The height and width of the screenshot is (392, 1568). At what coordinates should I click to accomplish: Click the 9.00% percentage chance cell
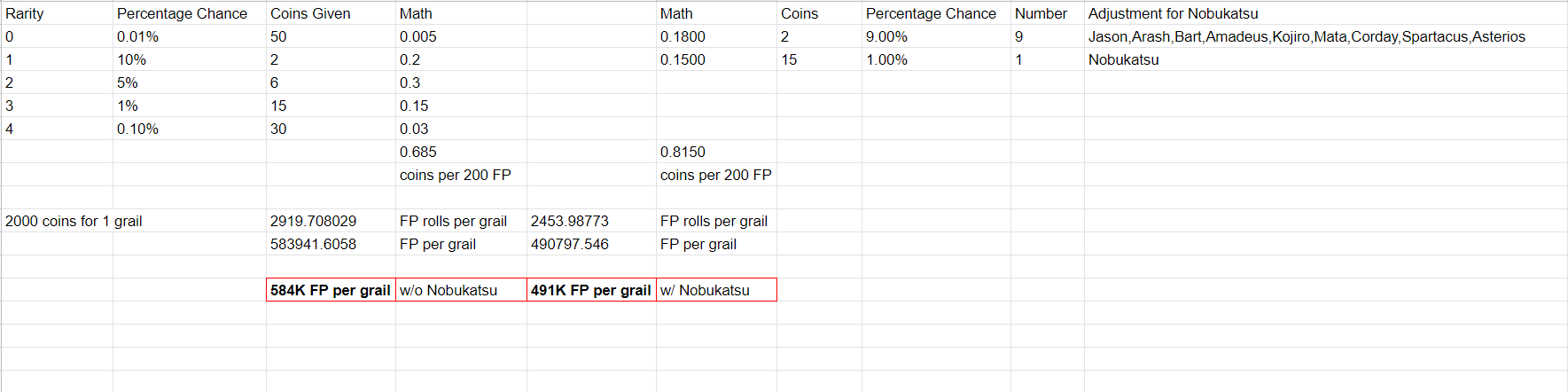coord(936,36)
